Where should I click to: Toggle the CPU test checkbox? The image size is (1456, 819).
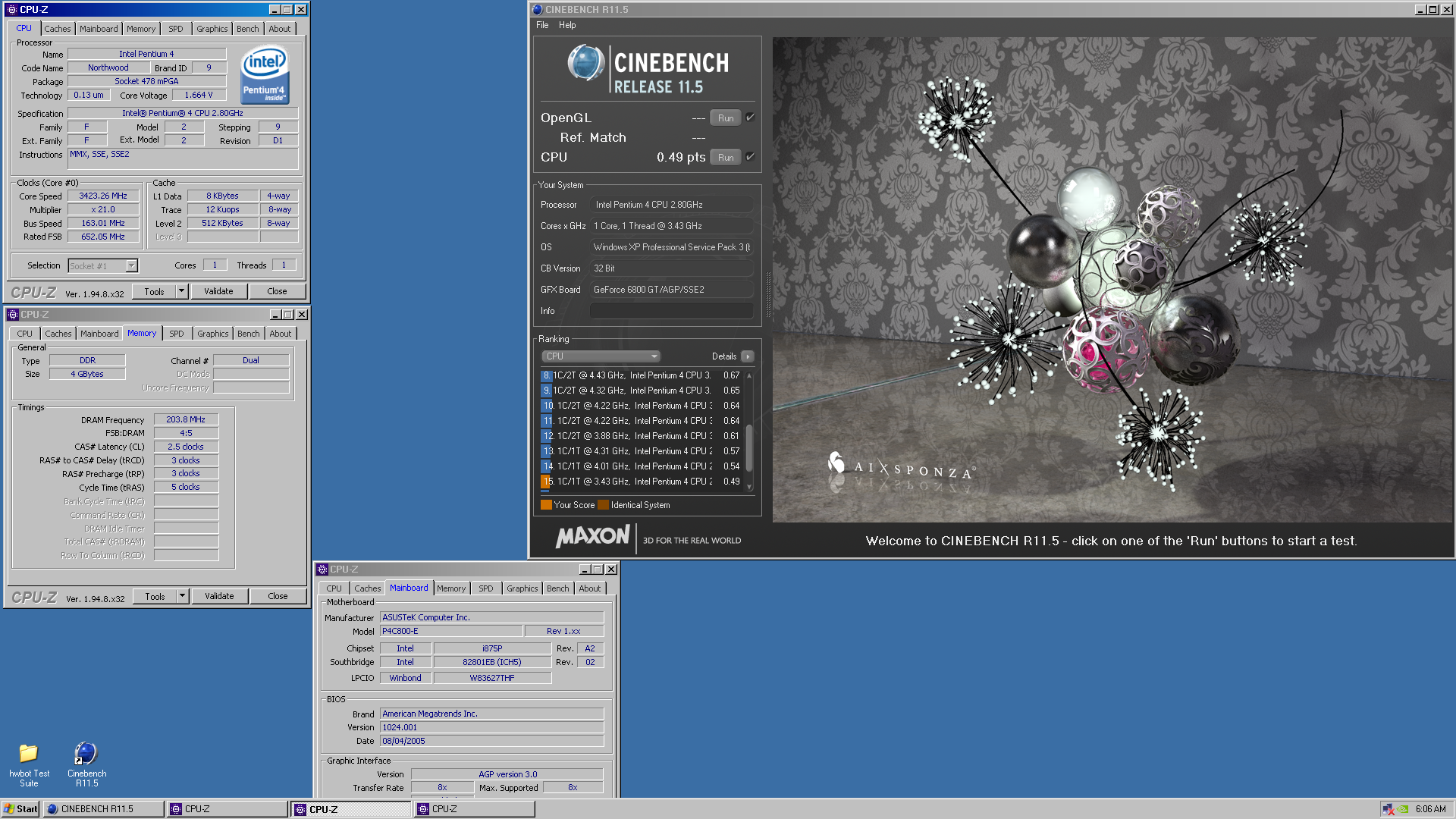pos(750,157)
